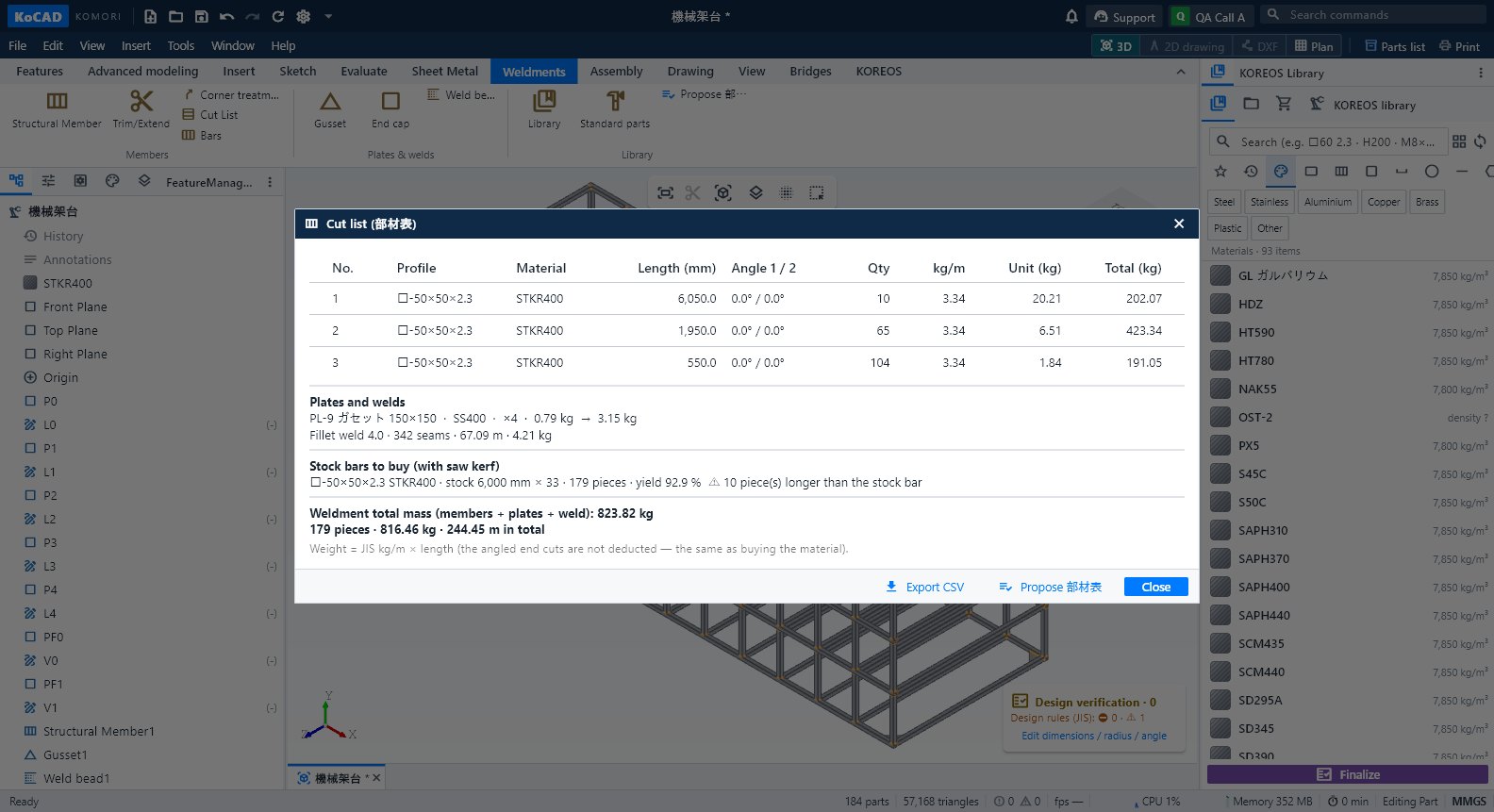The width and height of the screenshot is (1494, 812).
Task: Select Structural Member1 in feature tree
Action: 99,732
